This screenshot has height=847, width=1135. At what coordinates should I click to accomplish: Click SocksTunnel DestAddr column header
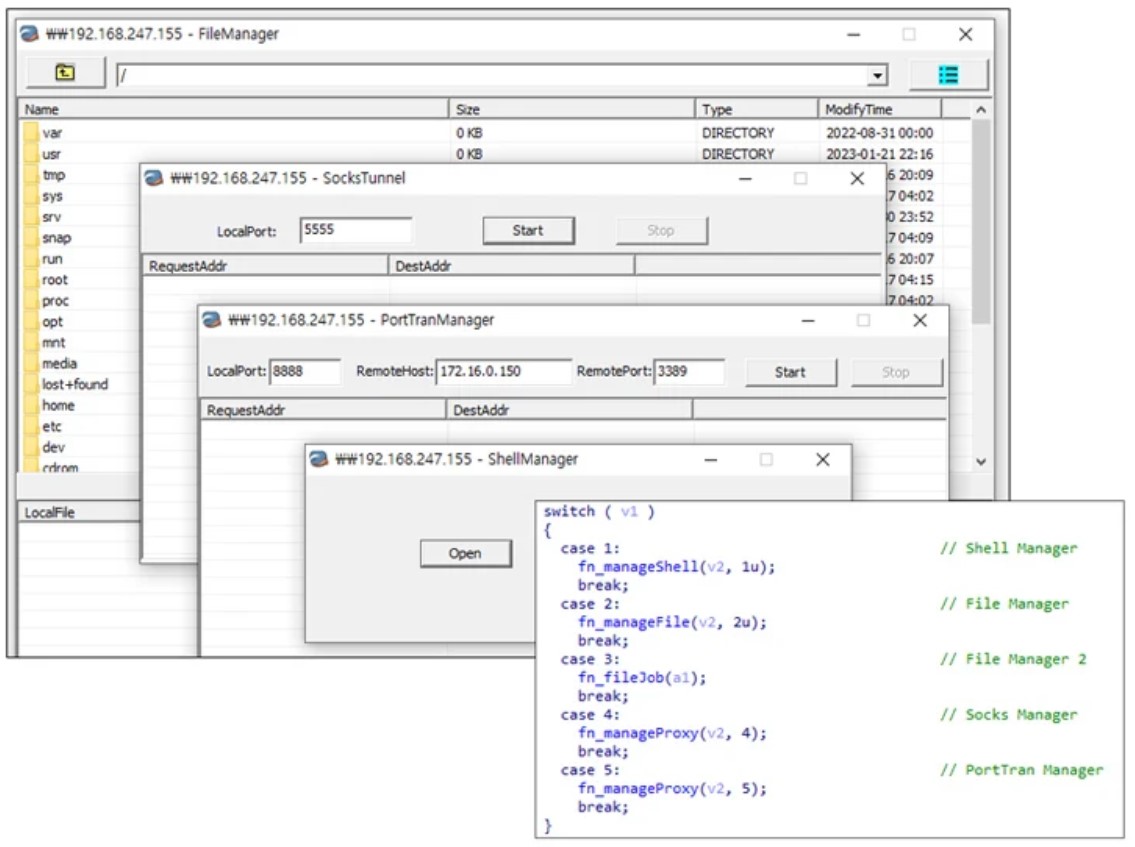point(511,266)
